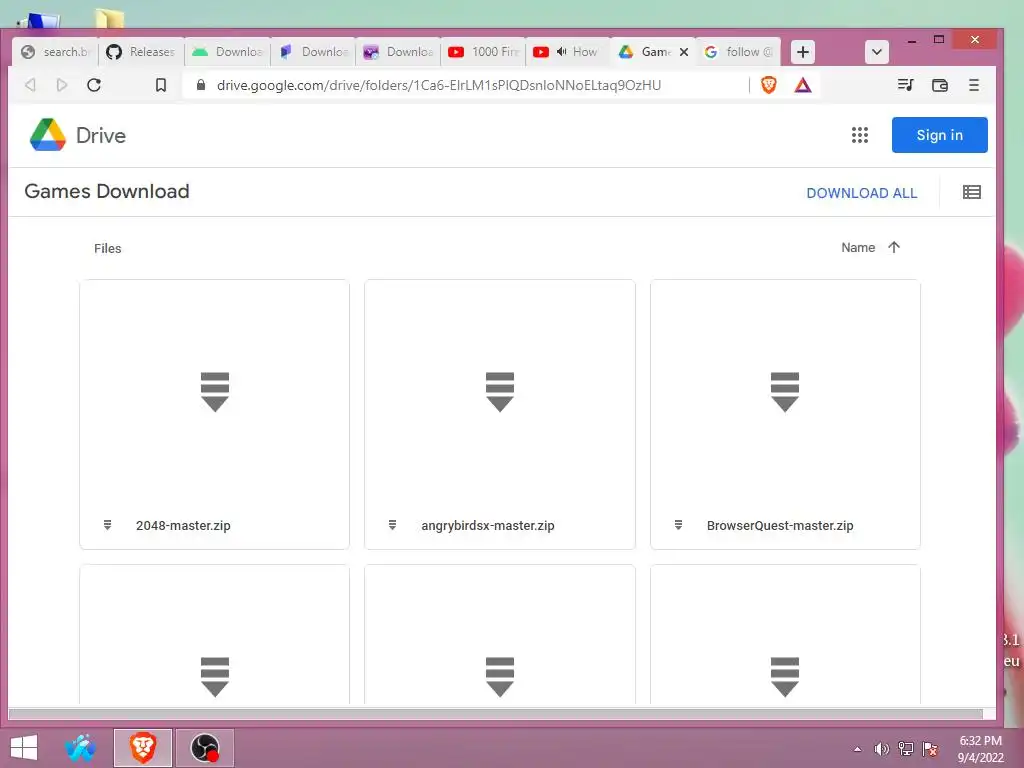Reverse sort direction with the arrow icon
The width and height of the screenshot is (1024, 768).
click(894, 248)
